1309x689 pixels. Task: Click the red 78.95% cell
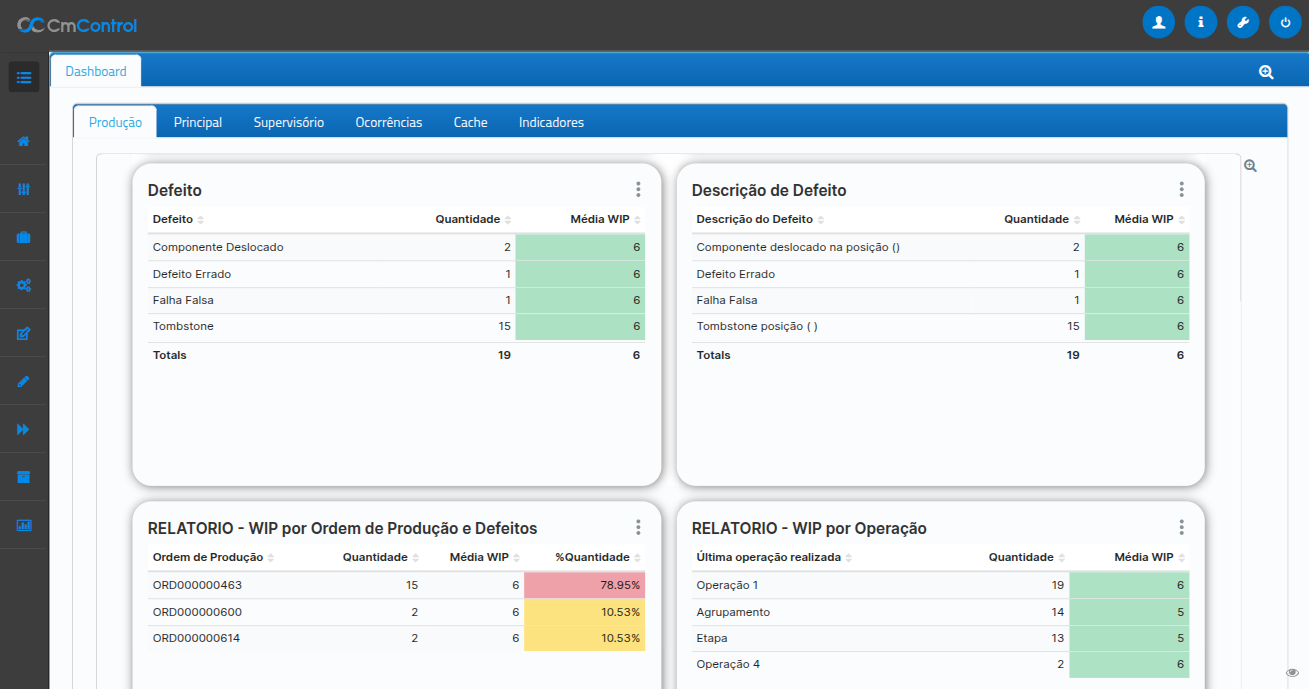584,585
